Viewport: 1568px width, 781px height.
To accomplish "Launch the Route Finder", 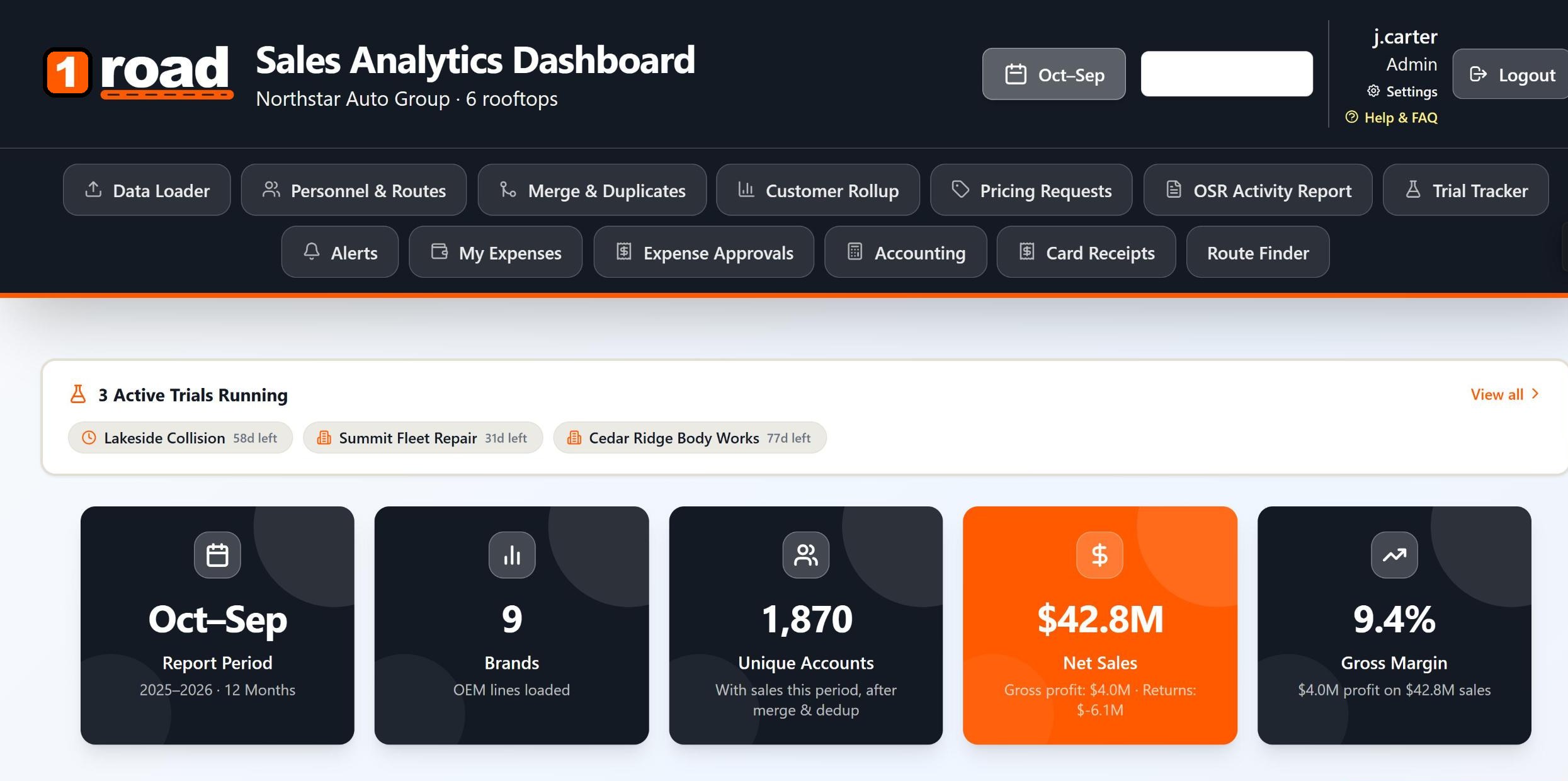I will pyautogui.click(x=1258, y=253).
